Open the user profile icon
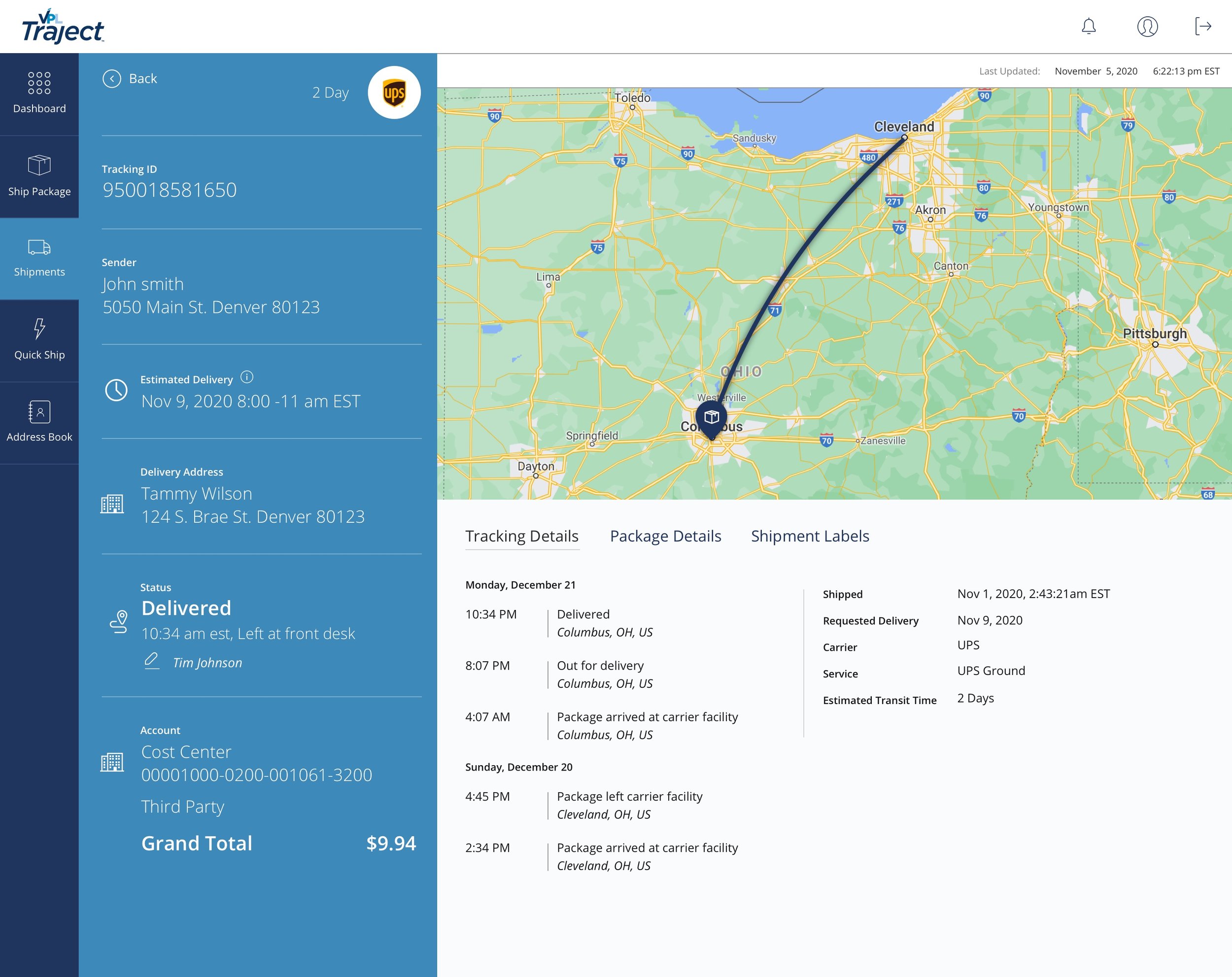The width and height of the screenshot is (1232, 977). coord(1147,26)
